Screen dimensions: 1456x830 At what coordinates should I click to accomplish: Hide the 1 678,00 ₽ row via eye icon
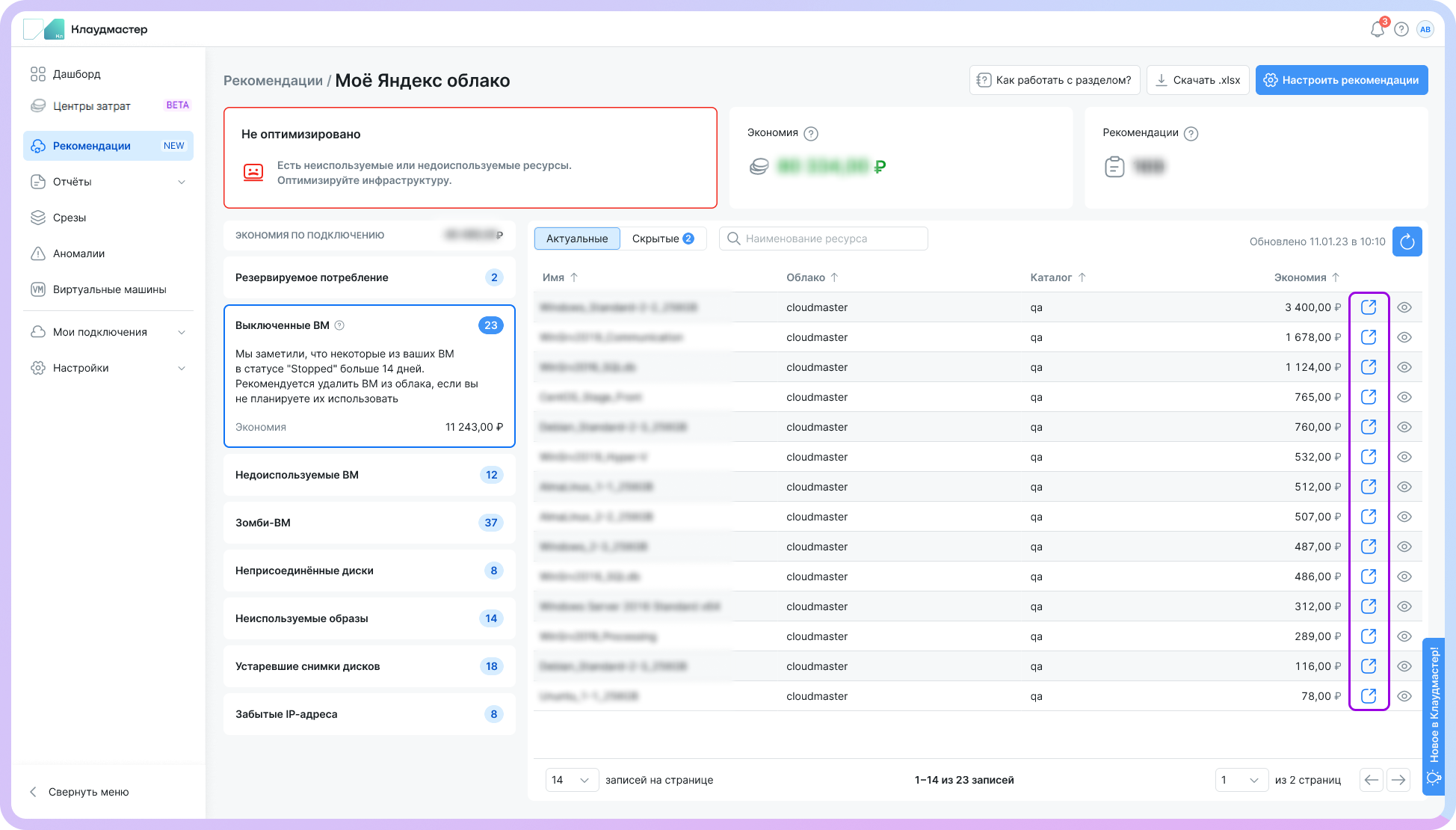1404,337
